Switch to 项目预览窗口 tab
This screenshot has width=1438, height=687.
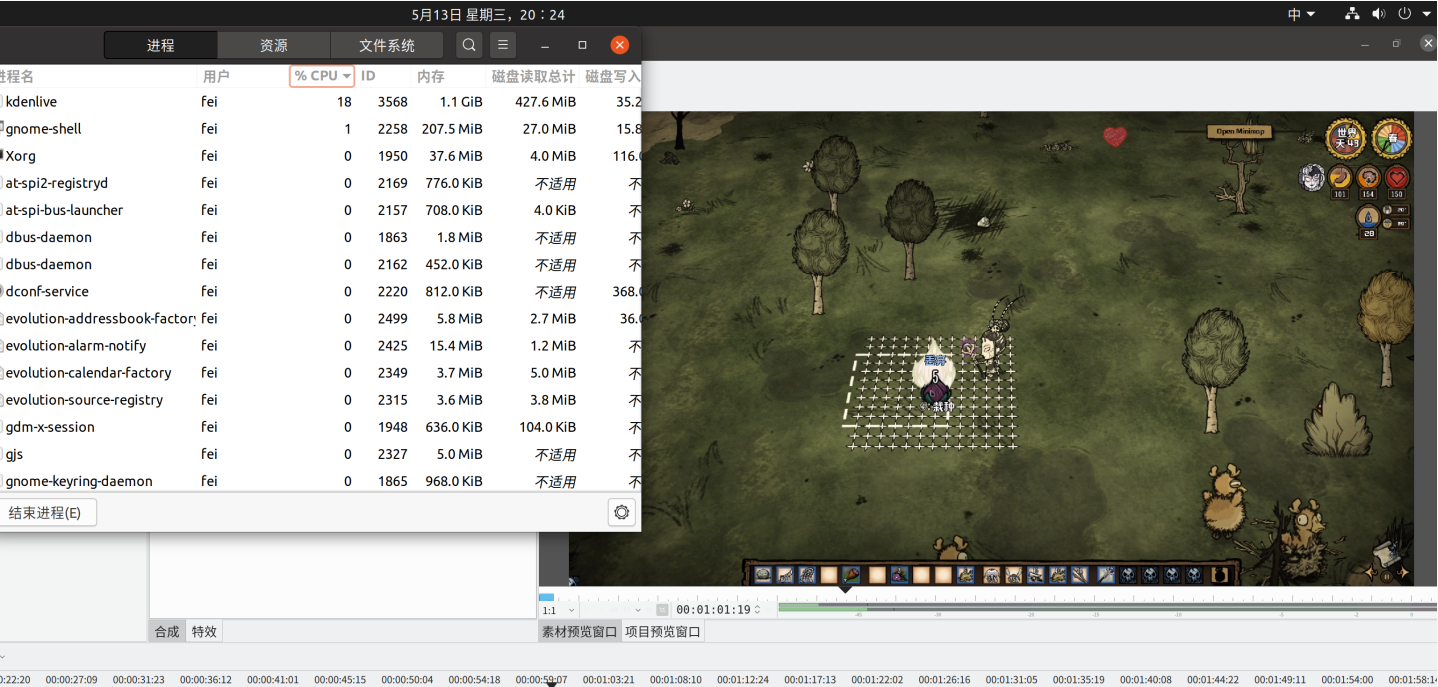(x=663, y=632)
